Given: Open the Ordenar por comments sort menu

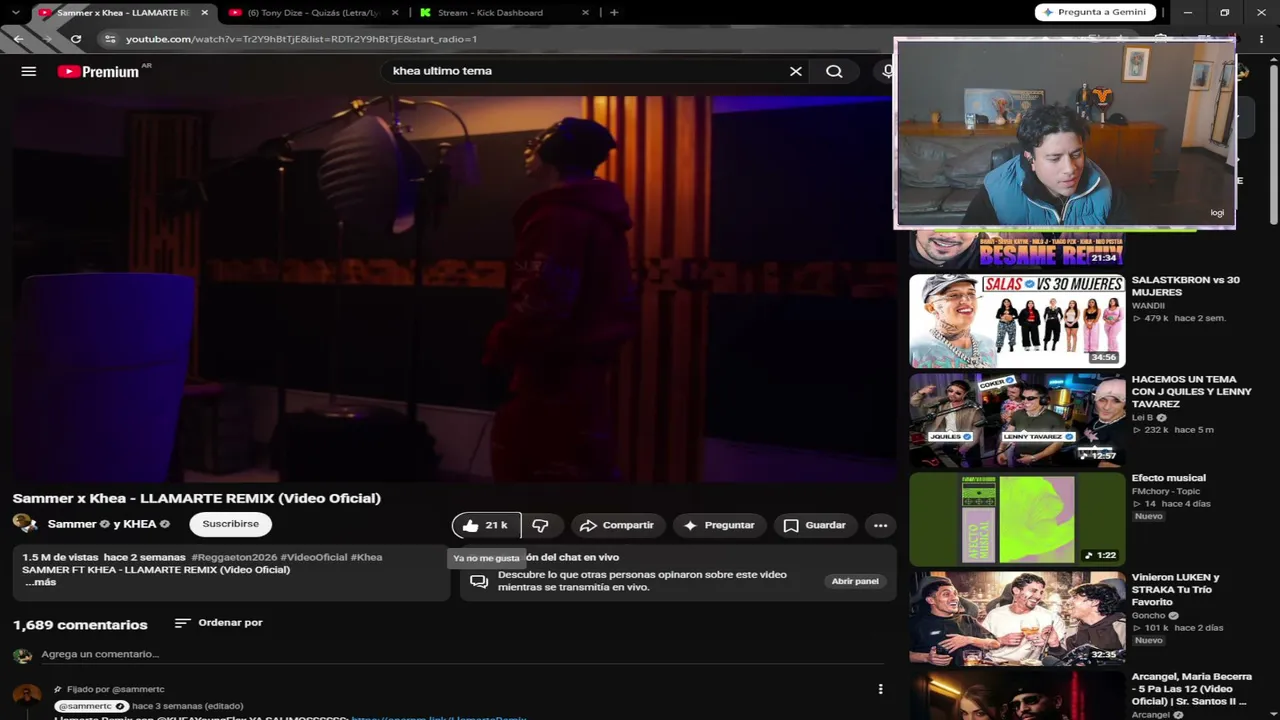Looking at the screenshot, I should coord(218,623).
